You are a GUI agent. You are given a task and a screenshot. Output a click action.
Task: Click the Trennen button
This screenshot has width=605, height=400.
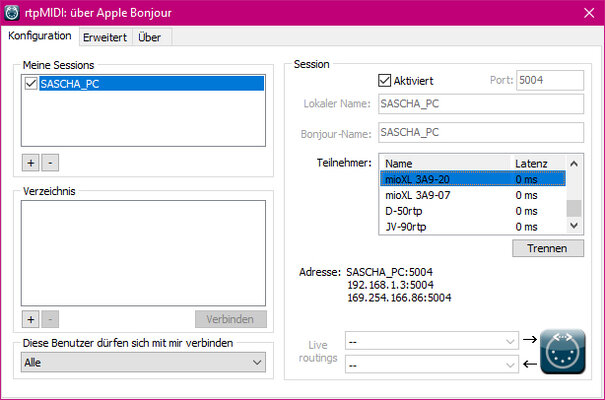548,248
